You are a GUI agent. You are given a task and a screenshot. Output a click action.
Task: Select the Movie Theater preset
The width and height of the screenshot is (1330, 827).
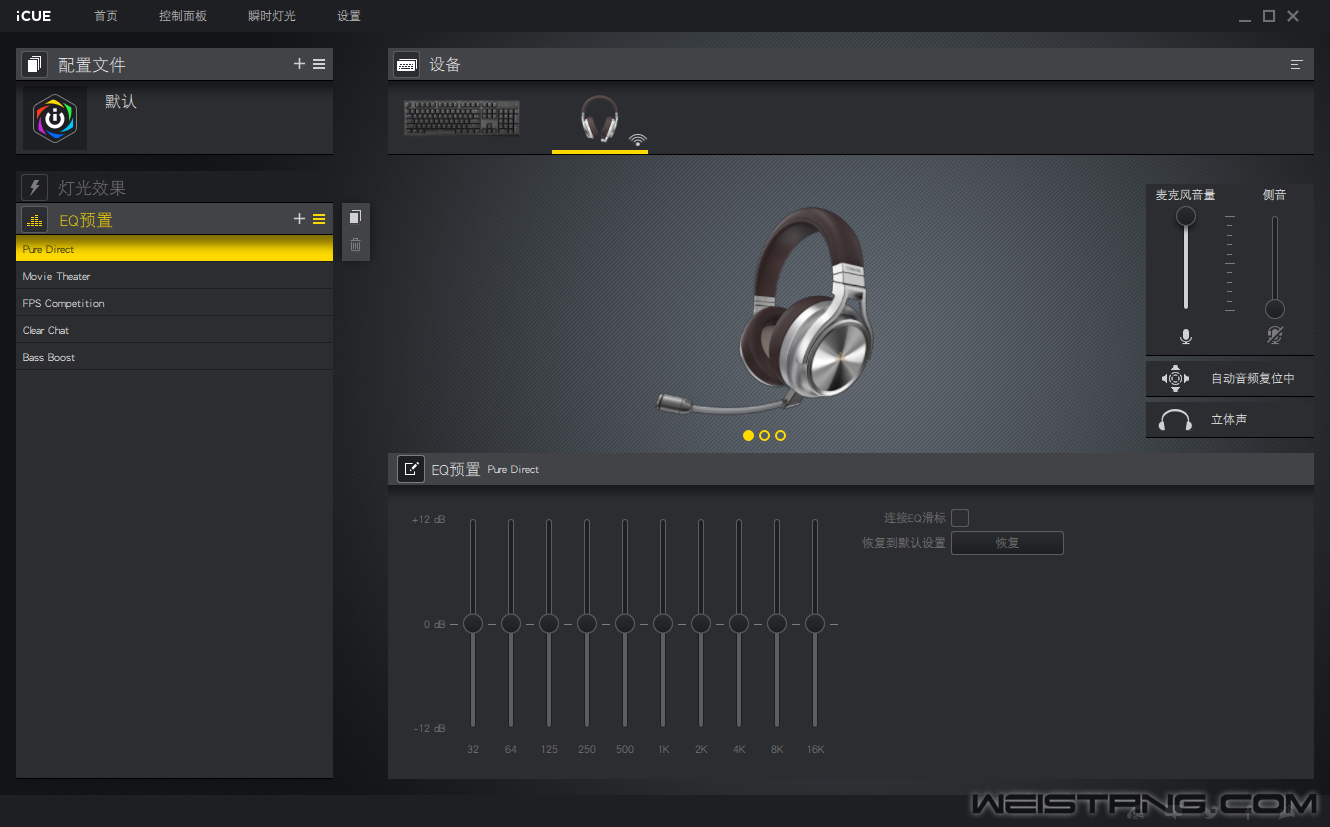tap(174, 276)
